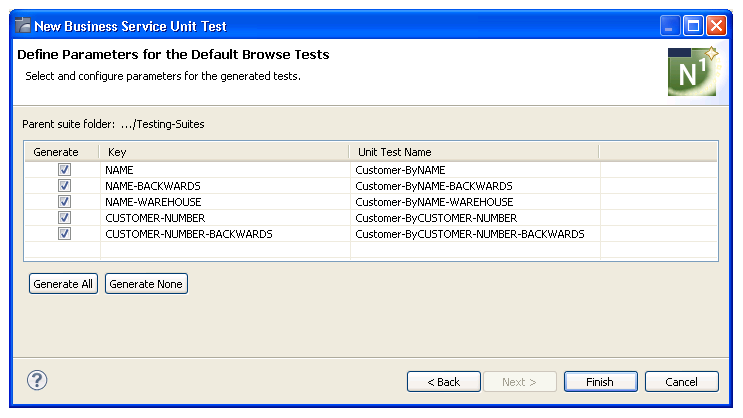Edit the Customer-ByNAME-BACKWARDS test name
743x418 pixels.
pos(475,186)
